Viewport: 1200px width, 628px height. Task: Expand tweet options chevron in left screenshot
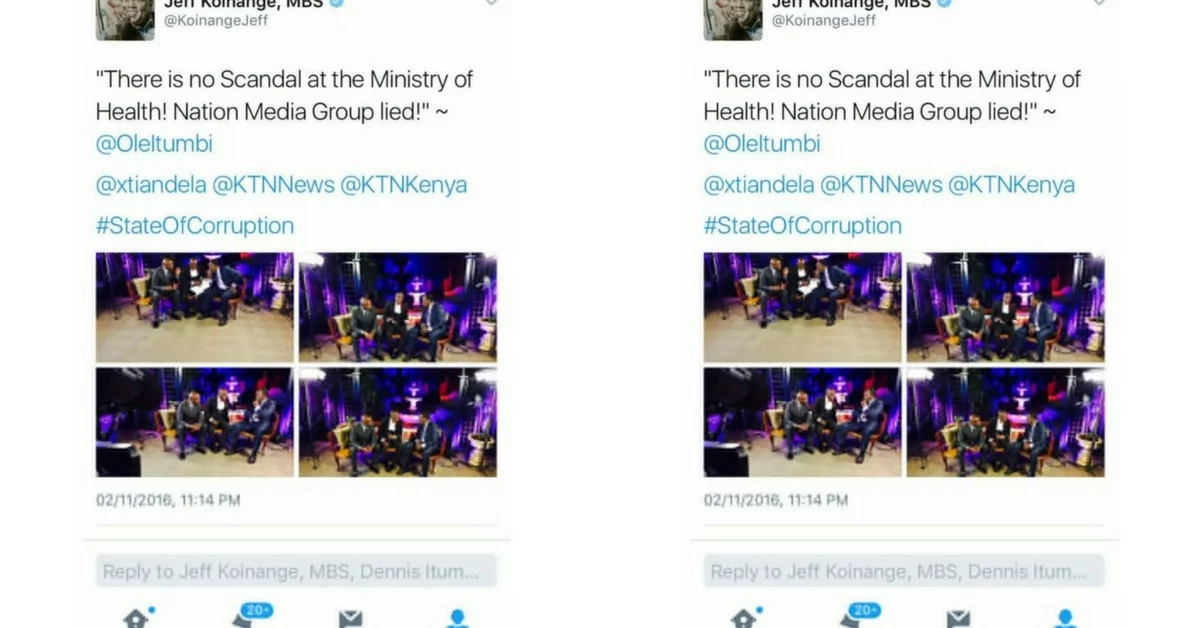491,3
